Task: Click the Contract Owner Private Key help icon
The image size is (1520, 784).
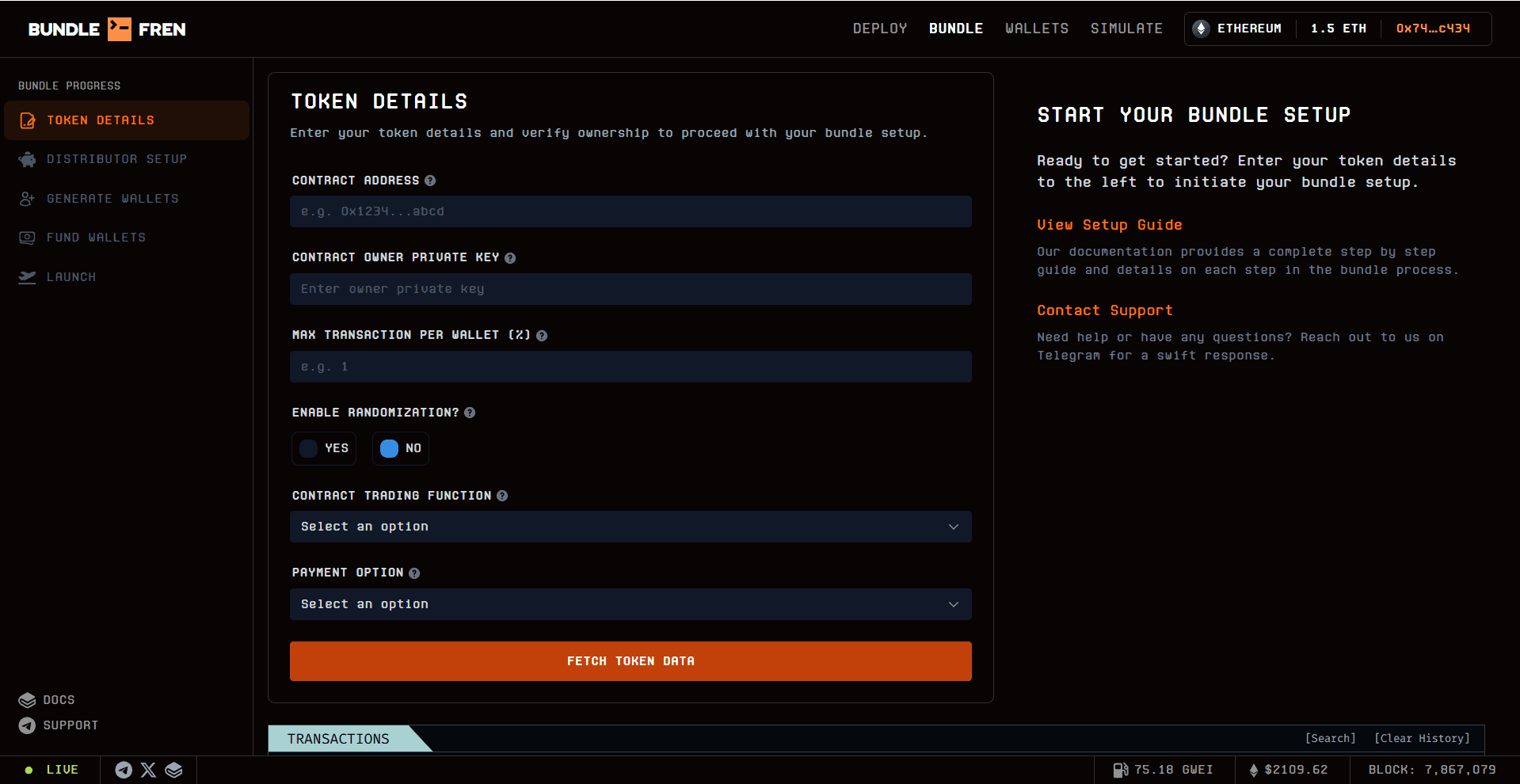Action: [x=510, y=258]
